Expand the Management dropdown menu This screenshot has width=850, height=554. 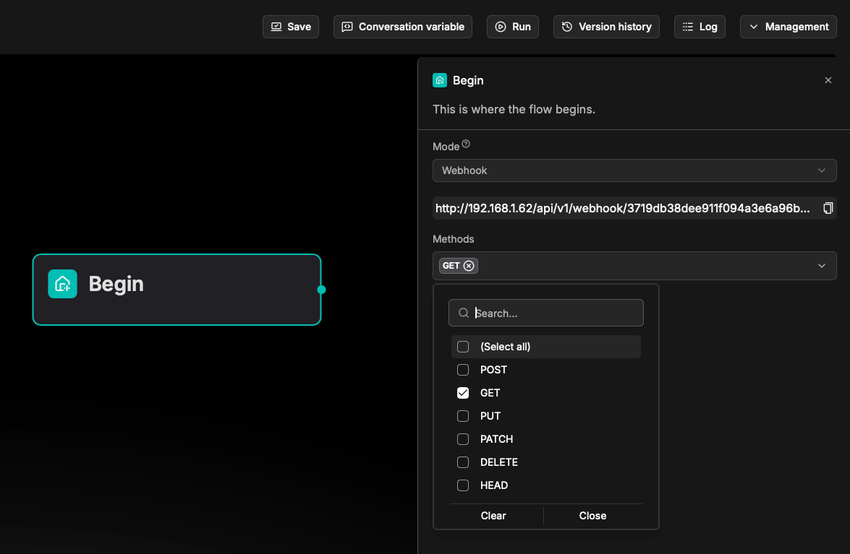pyautogui.click(x=788, y=27)
